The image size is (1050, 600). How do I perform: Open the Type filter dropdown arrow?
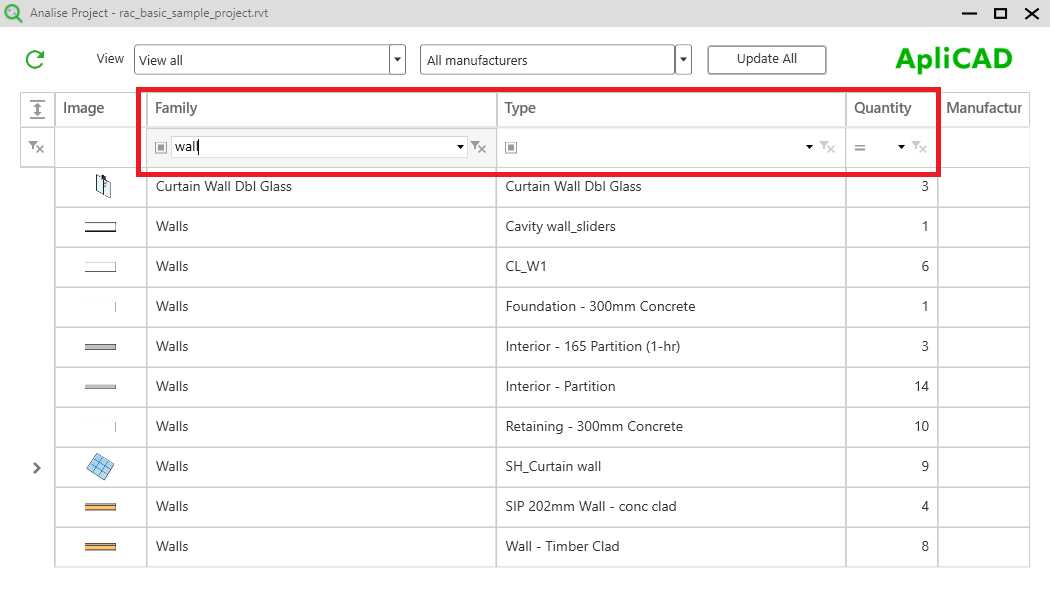808,147
